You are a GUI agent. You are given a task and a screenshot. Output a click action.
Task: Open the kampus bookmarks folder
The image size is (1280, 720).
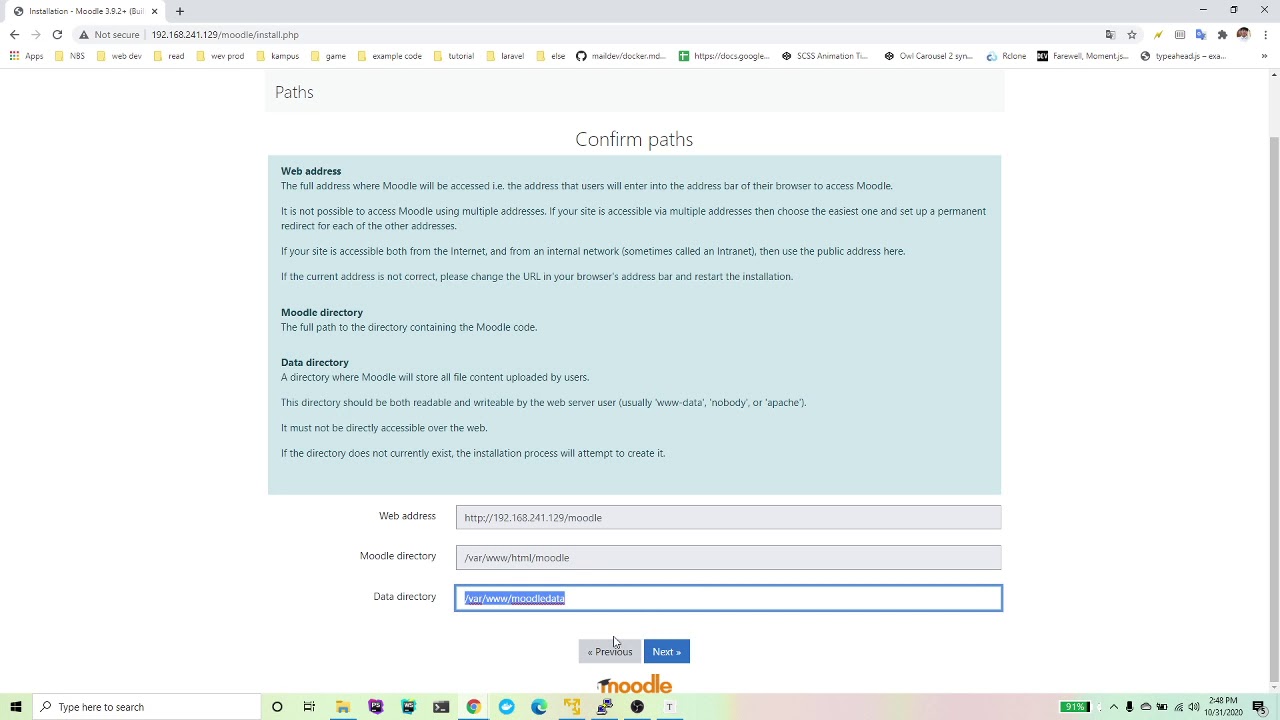point(277,56)
